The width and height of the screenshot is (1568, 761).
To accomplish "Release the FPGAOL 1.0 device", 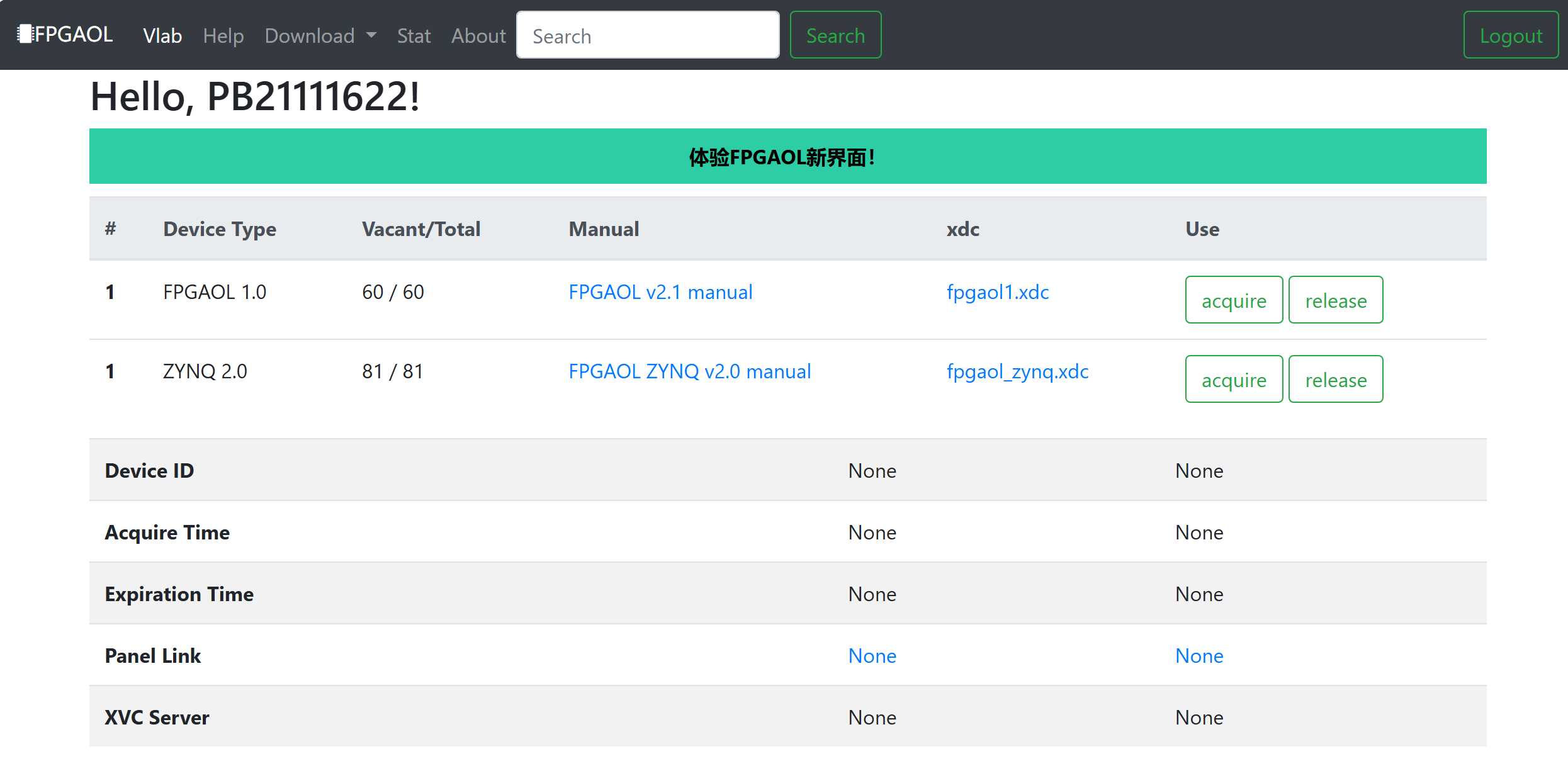I will tap(1335, 300).
